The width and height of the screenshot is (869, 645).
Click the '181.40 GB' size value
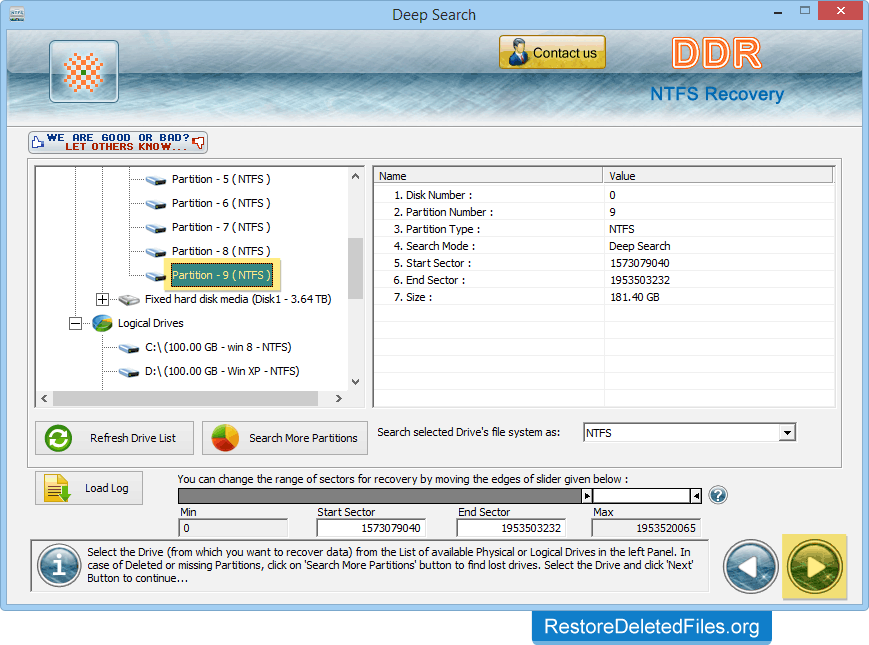click(x=635, y=297)
